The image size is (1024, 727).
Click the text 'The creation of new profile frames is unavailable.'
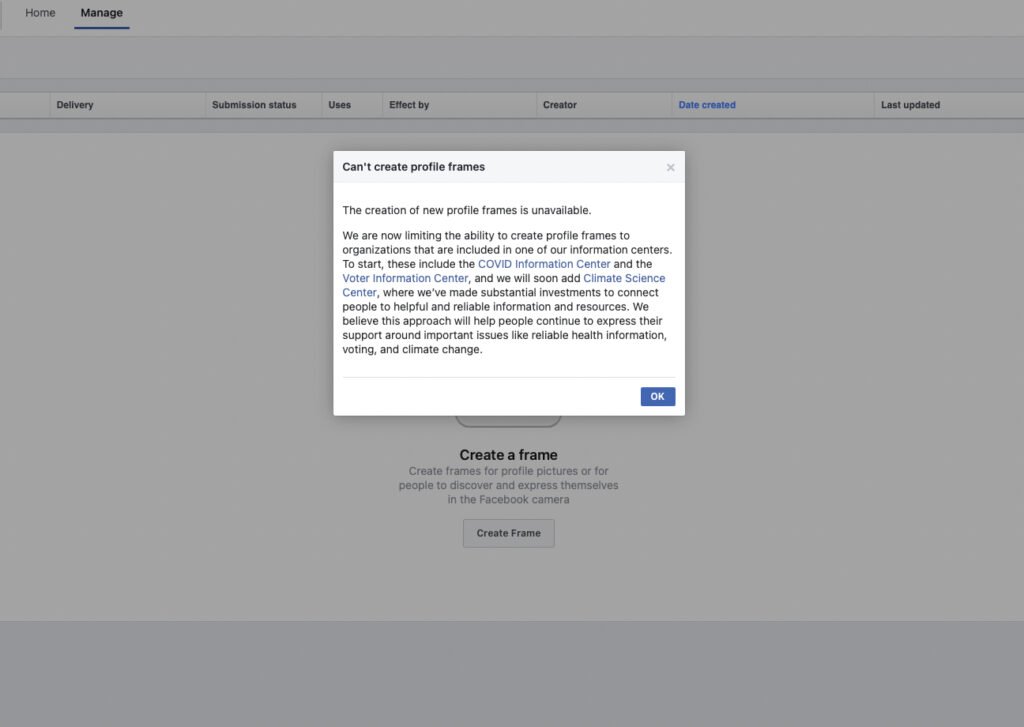(467, 210)
